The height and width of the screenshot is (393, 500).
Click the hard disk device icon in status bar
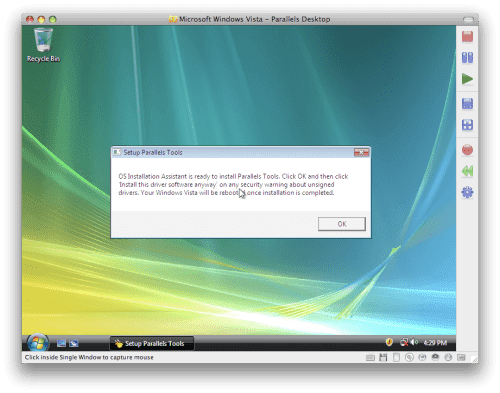coord(396,358)
